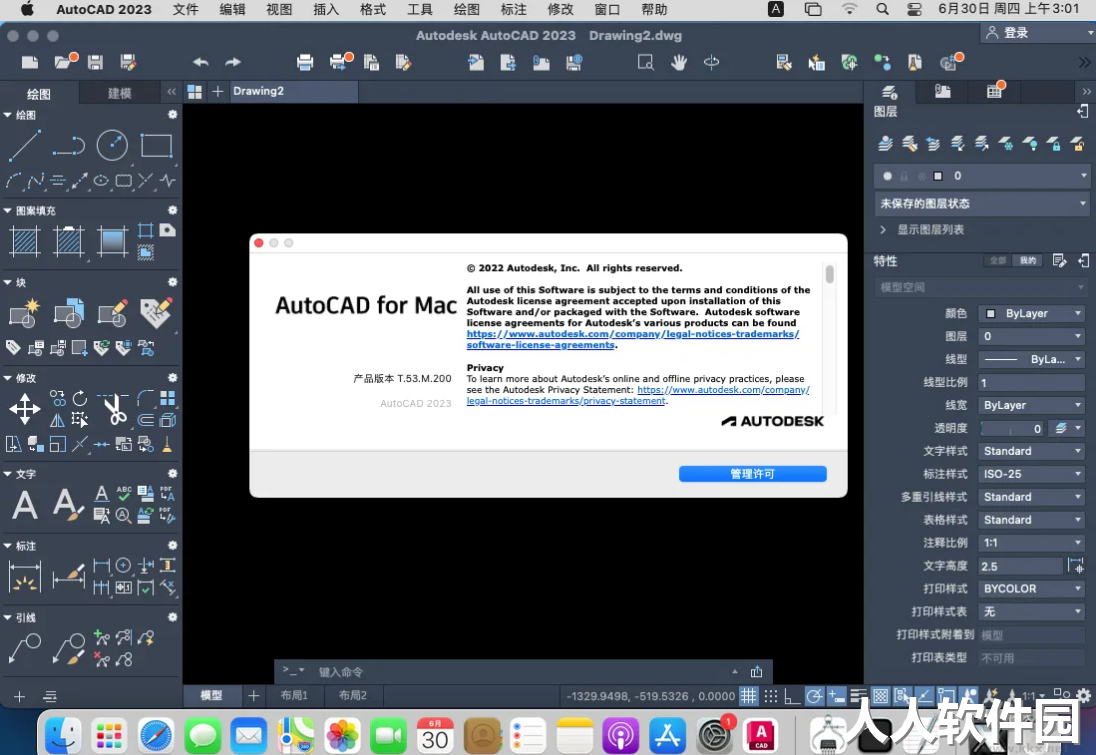Select the Rotate tool

(x=80, y=398)
